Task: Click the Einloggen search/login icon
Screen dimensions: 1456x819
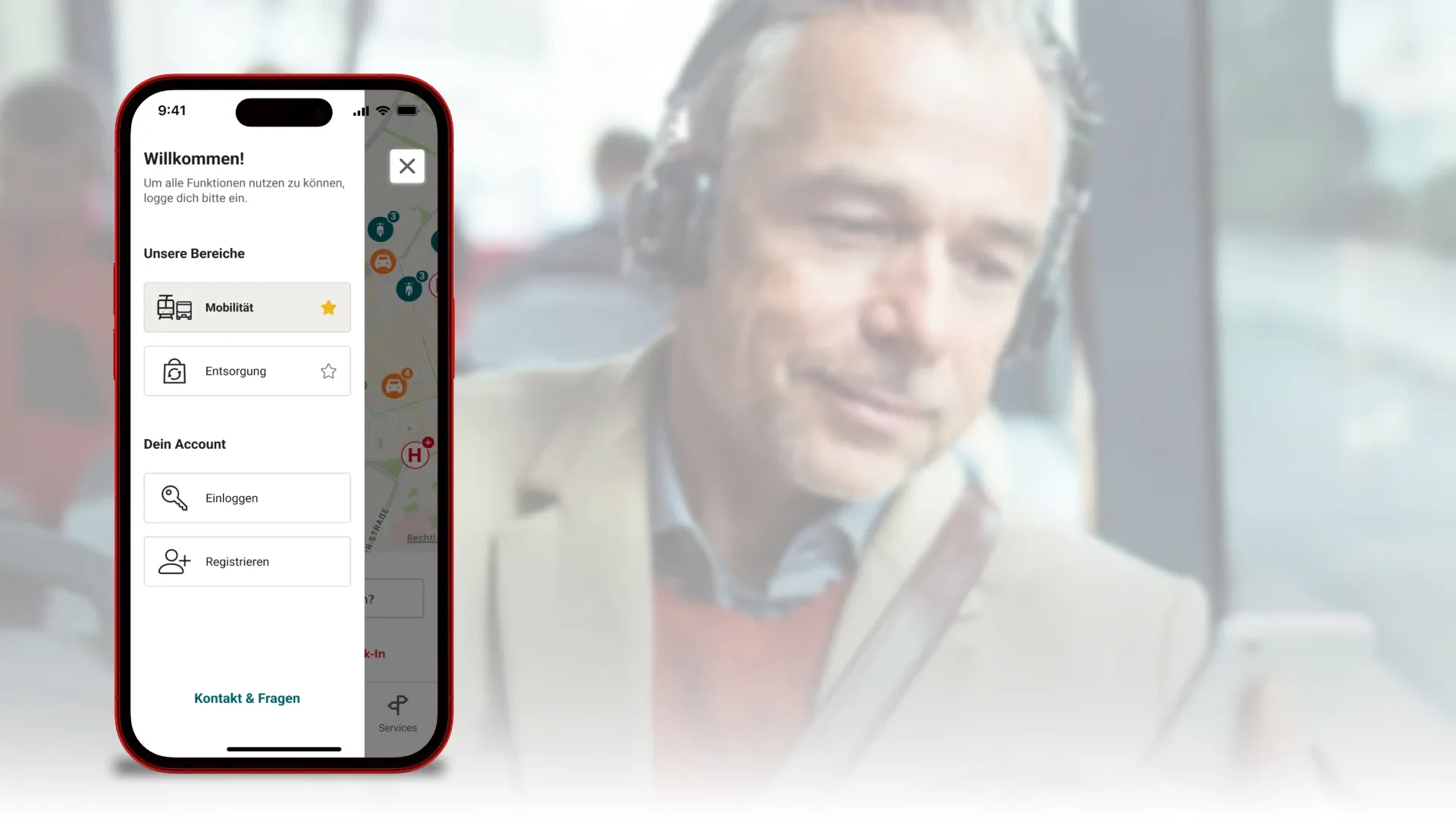Action: pyautogui.click(x=175, y=497)
